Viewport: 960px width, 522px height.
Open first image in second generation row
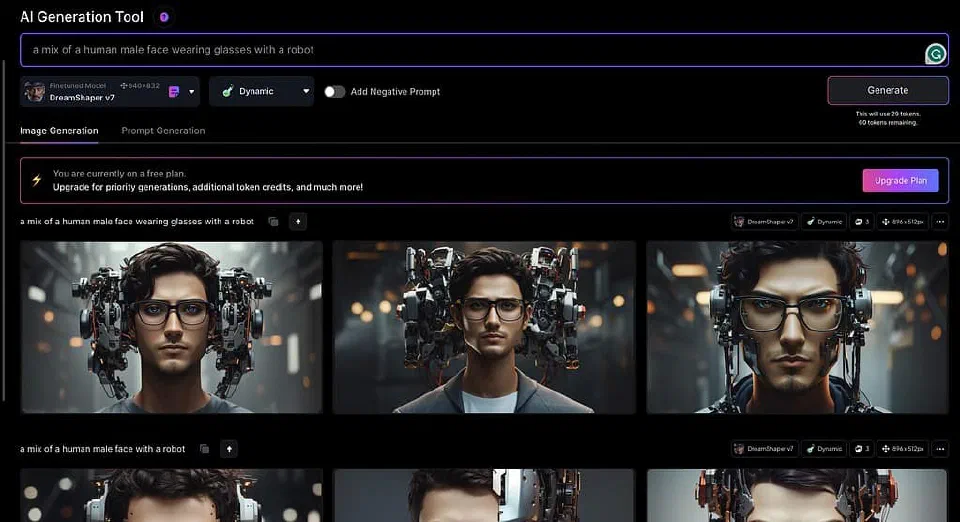click(171, 495)
